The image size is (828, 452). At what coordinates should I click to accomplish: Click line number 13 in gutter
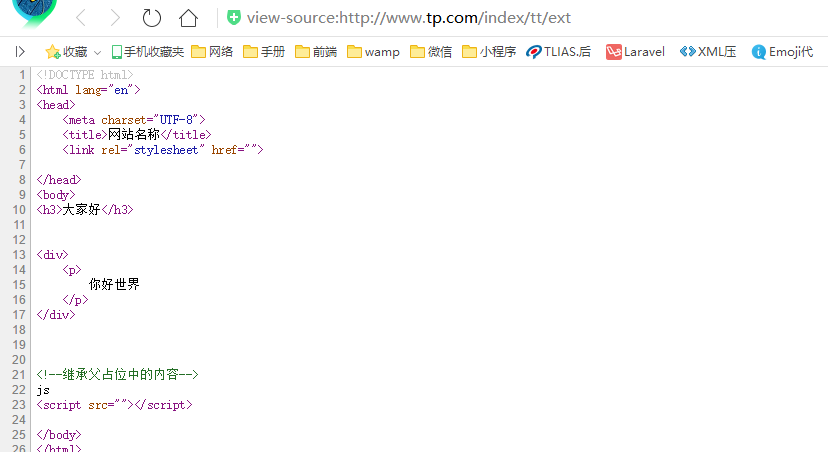click(19, 255)
